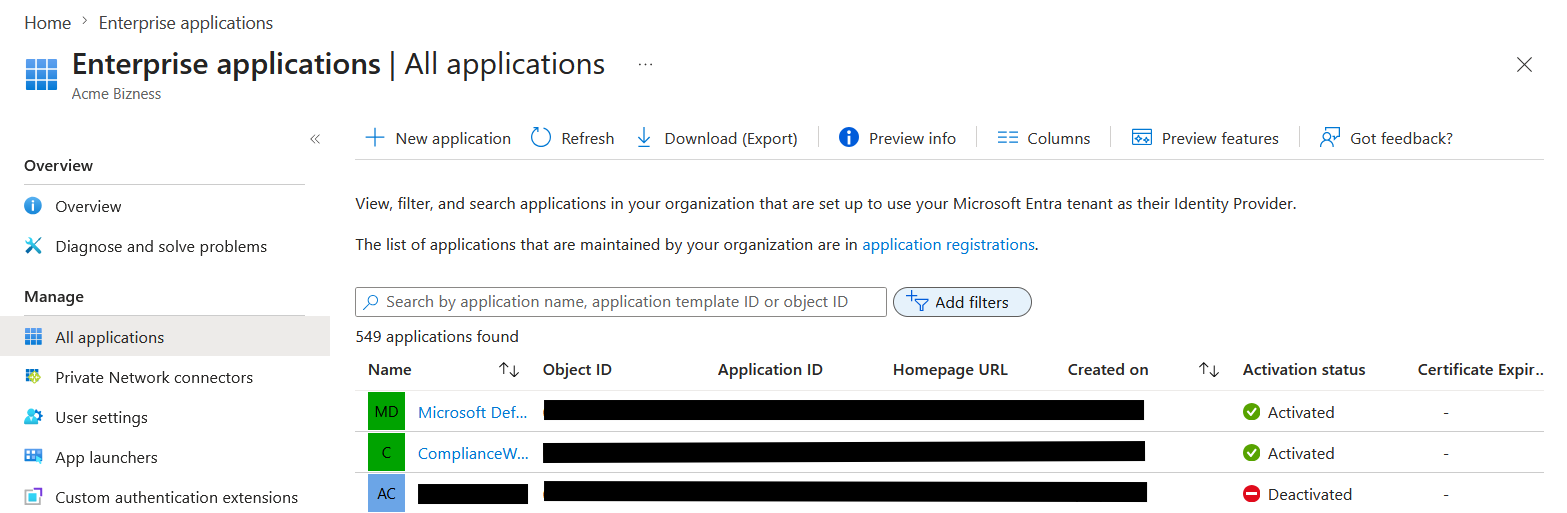1567x513 pixels.
Task: Click the Download arrow icon
Action: coord(644,138)
